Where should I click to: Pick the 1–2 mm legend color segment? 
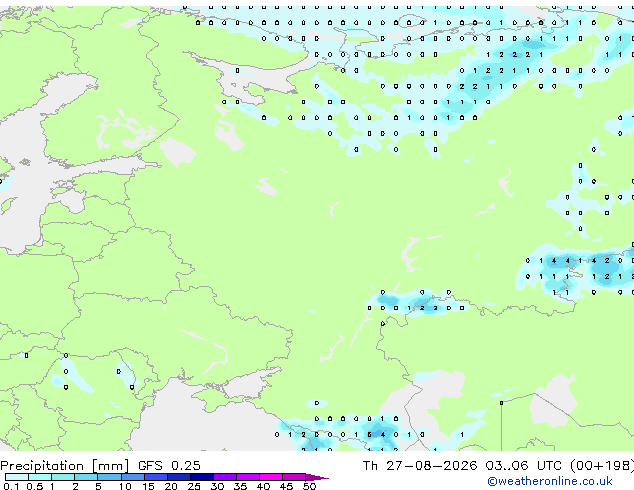tap(63, 477)
